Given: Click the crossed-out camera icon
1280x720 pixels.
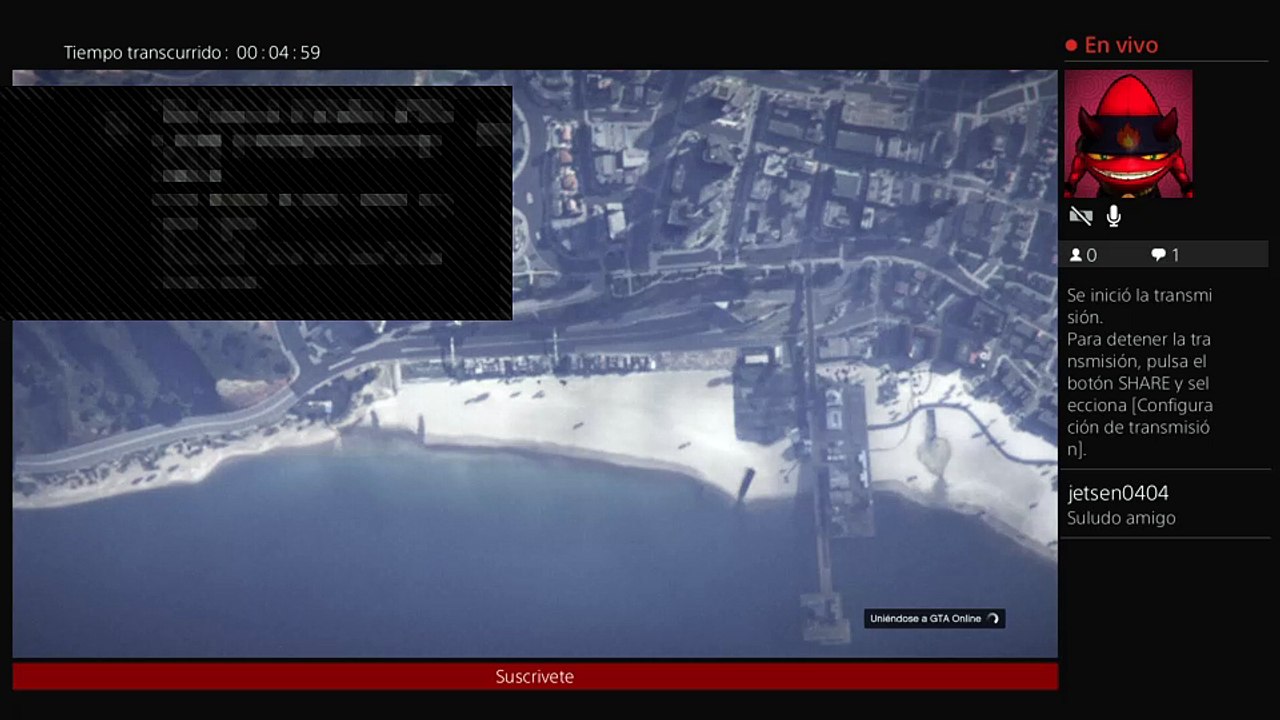Looking at the screenshot, I should (1080, 216).
